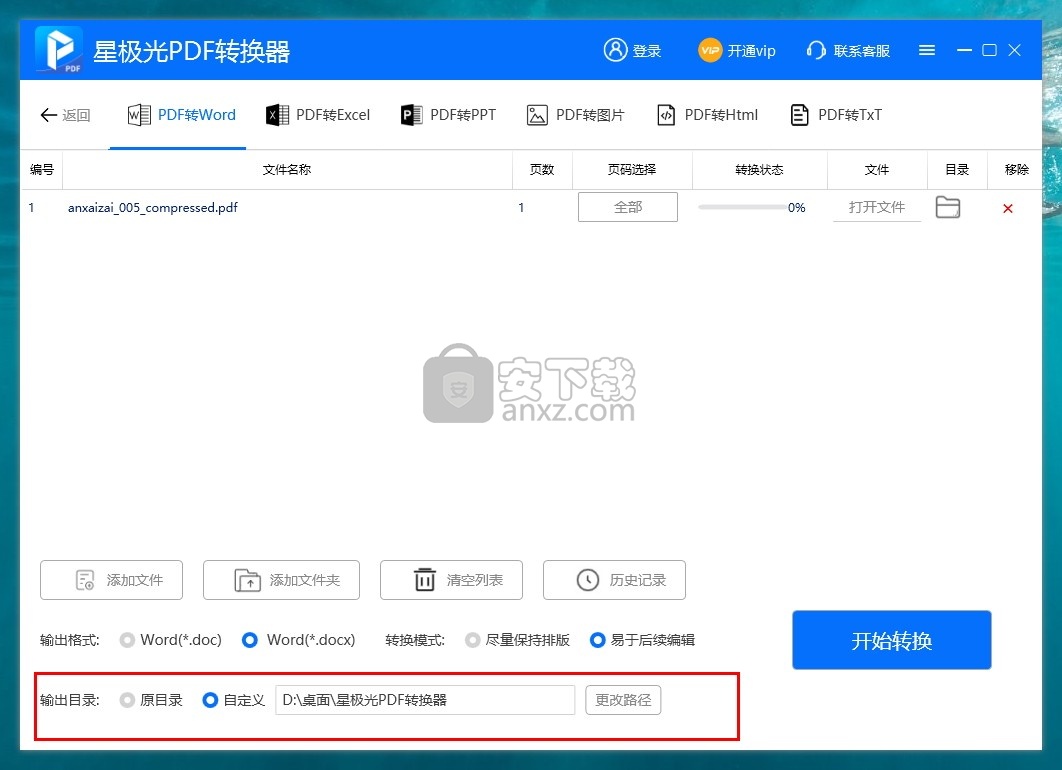Screen dimensions: 1062x770
Task: Open the 全部 page selection box
Action: pos(628,207)
